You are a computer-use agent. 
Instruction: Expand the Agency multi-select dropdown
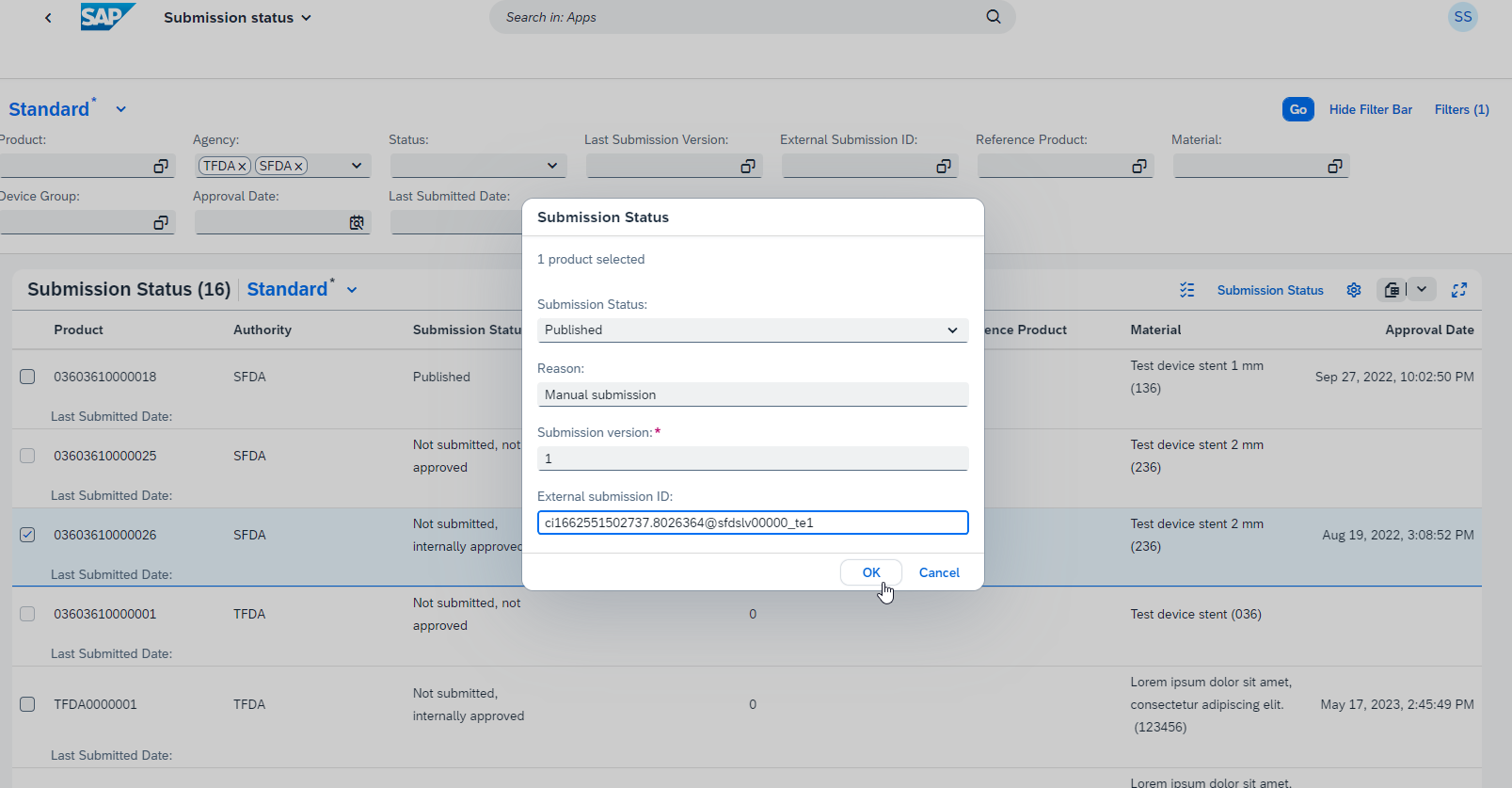(x=357, y=167)
